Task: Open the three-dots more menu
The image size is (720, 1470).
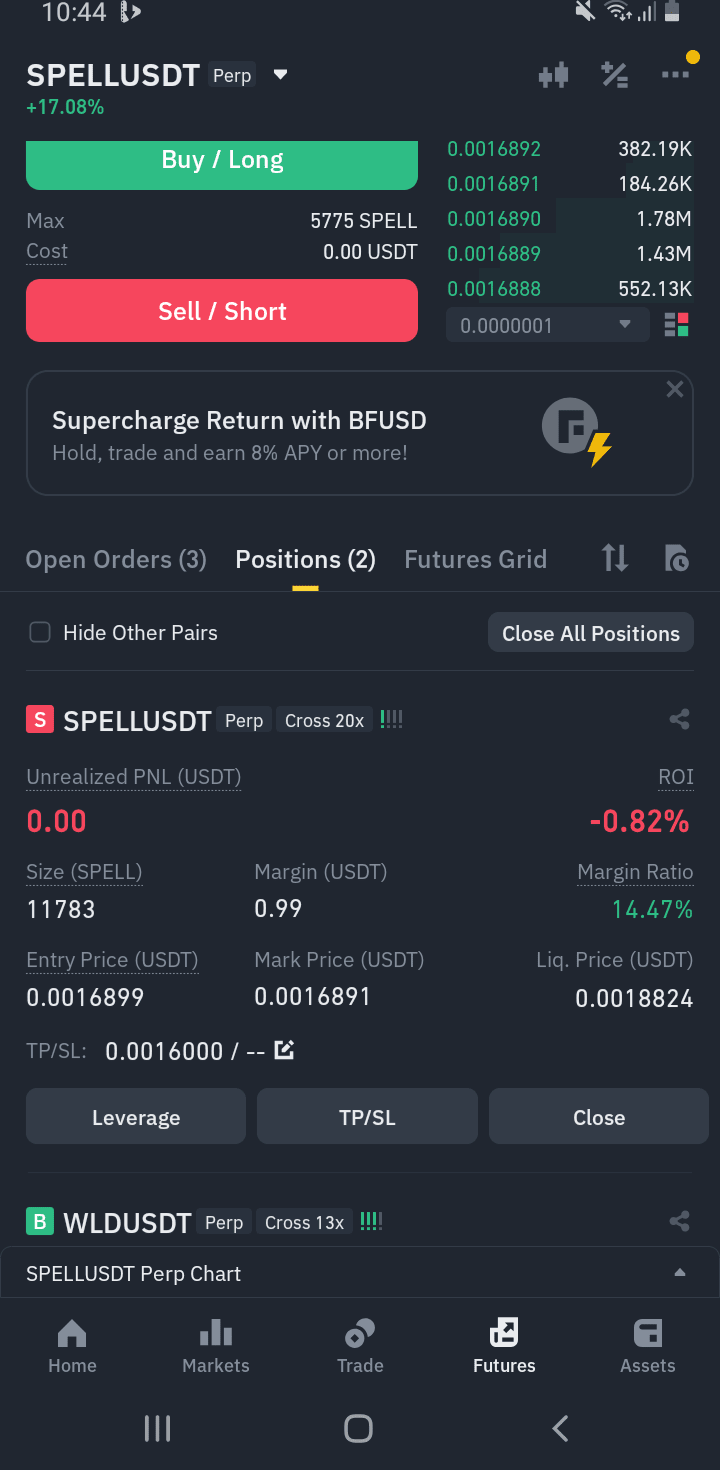Action: click(x=675, y=75)
